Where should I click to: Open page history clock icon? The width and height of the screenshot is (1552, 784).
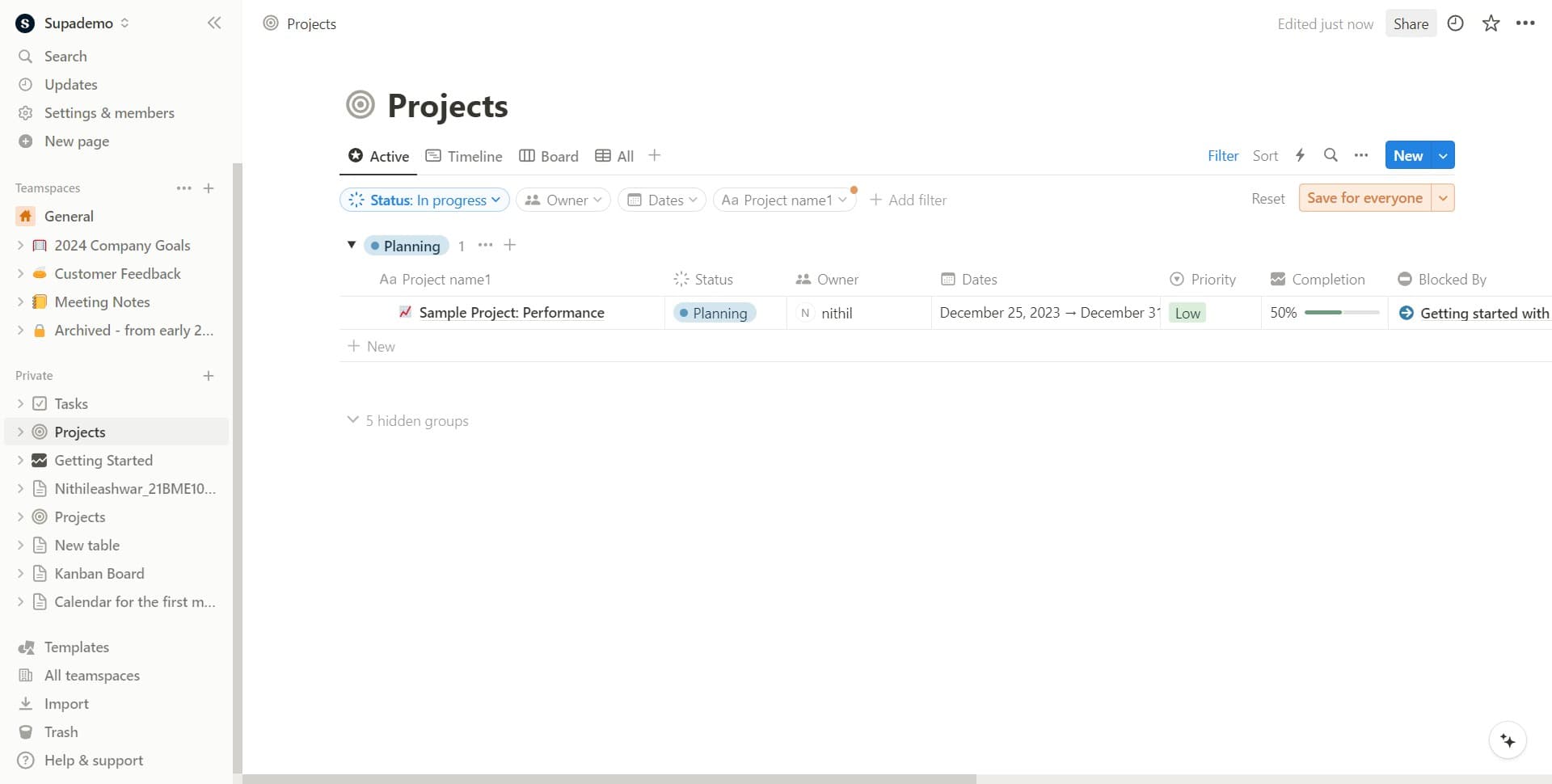tap(1455, 23)
